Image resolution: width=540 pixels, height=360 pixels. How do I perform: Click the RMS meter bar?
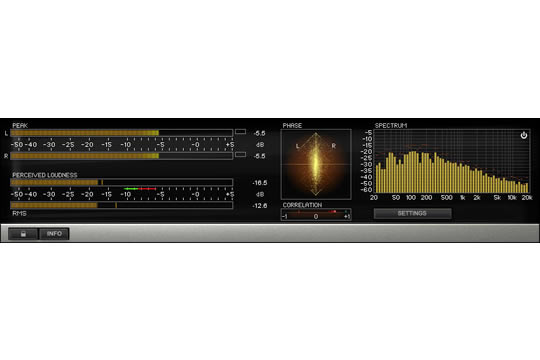click(x=122, y=205)
